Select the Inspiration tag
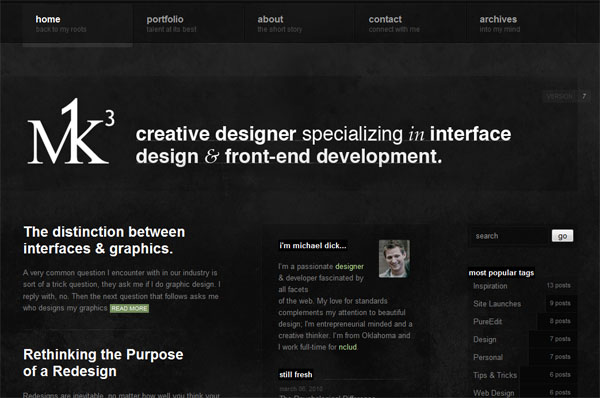Screen dimensions: 600x398 (x=490, y=286)
